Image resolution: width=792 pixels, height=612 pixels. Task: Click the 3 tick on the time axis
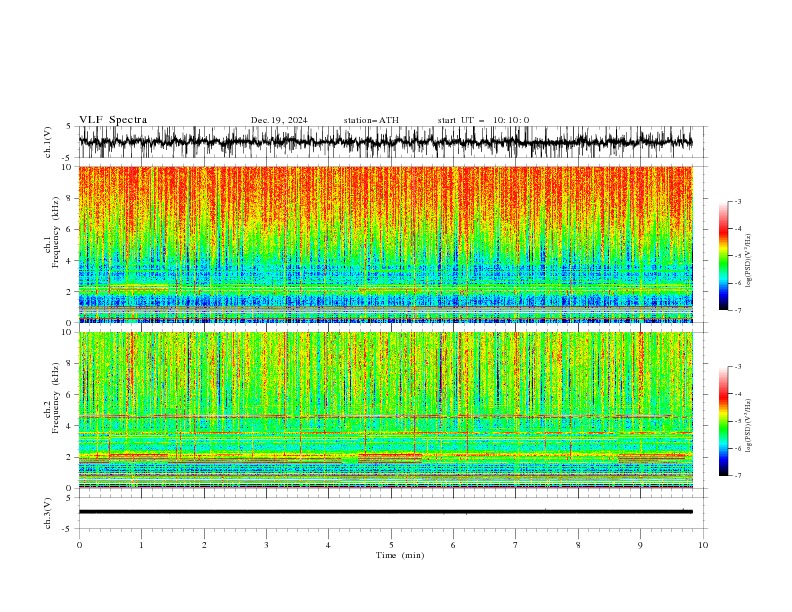pos(266,545)
